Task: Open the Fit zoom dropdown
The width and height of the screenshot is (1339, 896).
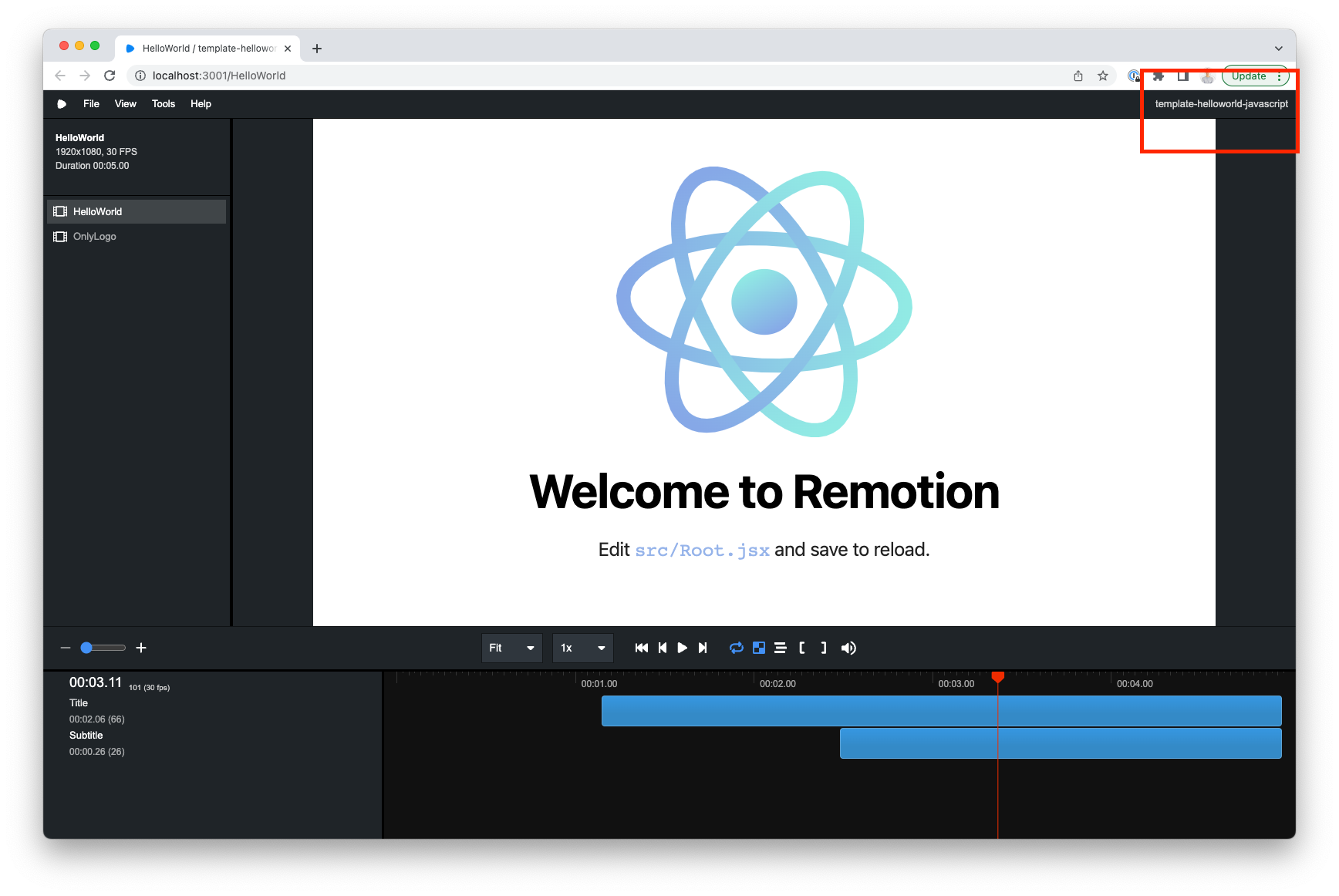Action: pyautogui.click(x=511, y=648)
